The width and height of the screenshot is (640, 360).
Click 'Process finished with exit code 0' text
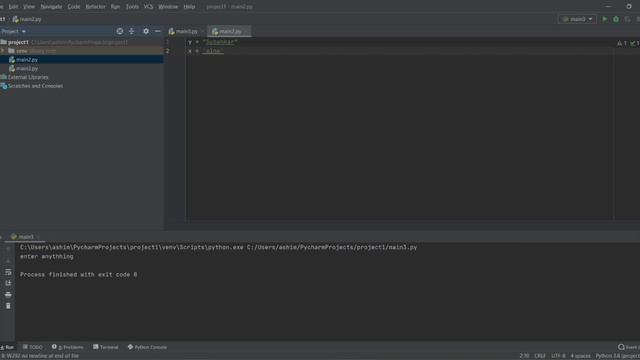click(78, 275)
